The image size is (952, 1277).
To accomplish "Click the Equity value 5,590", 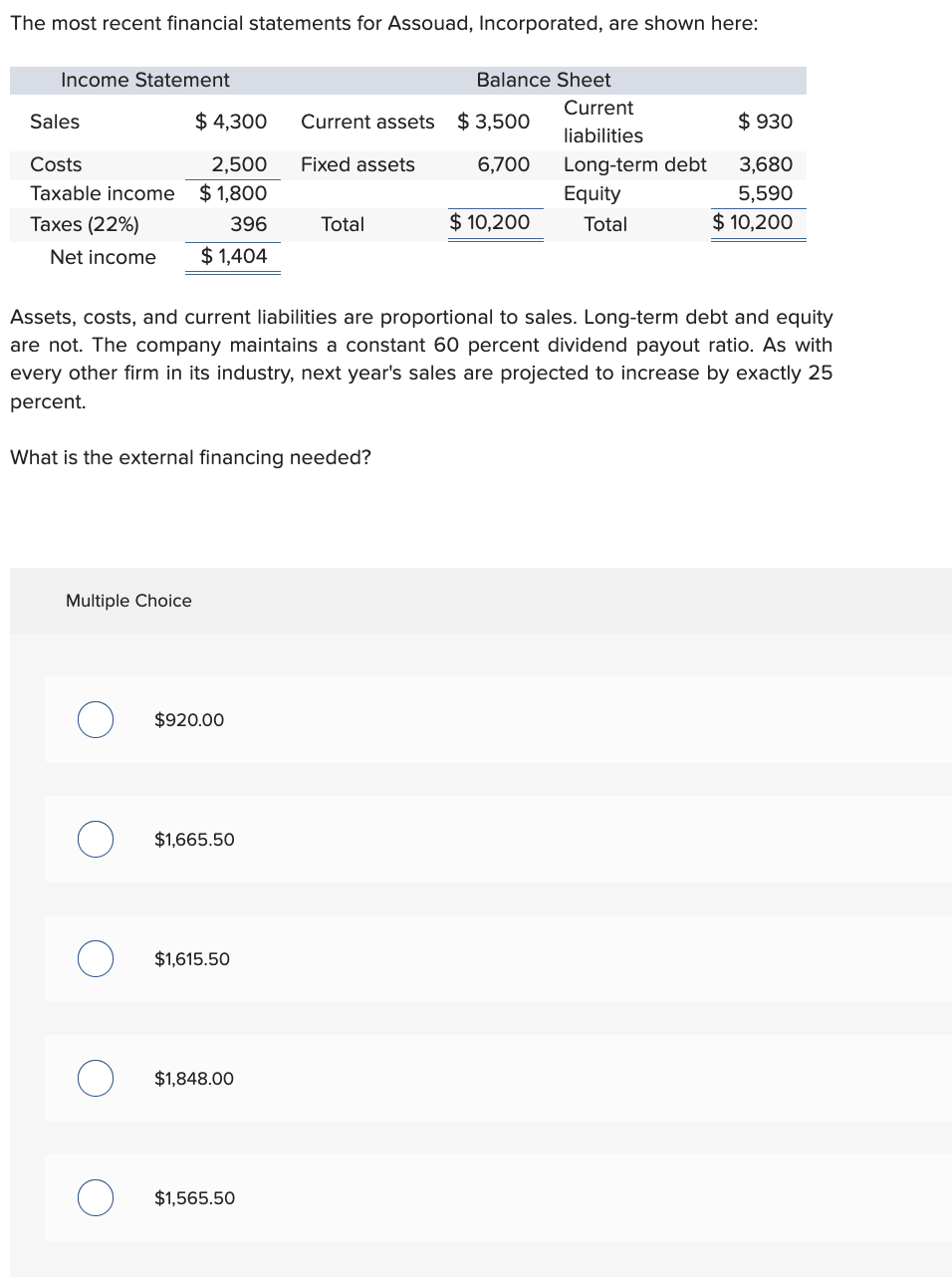I will pyautogui.click(x=766, y=193).
